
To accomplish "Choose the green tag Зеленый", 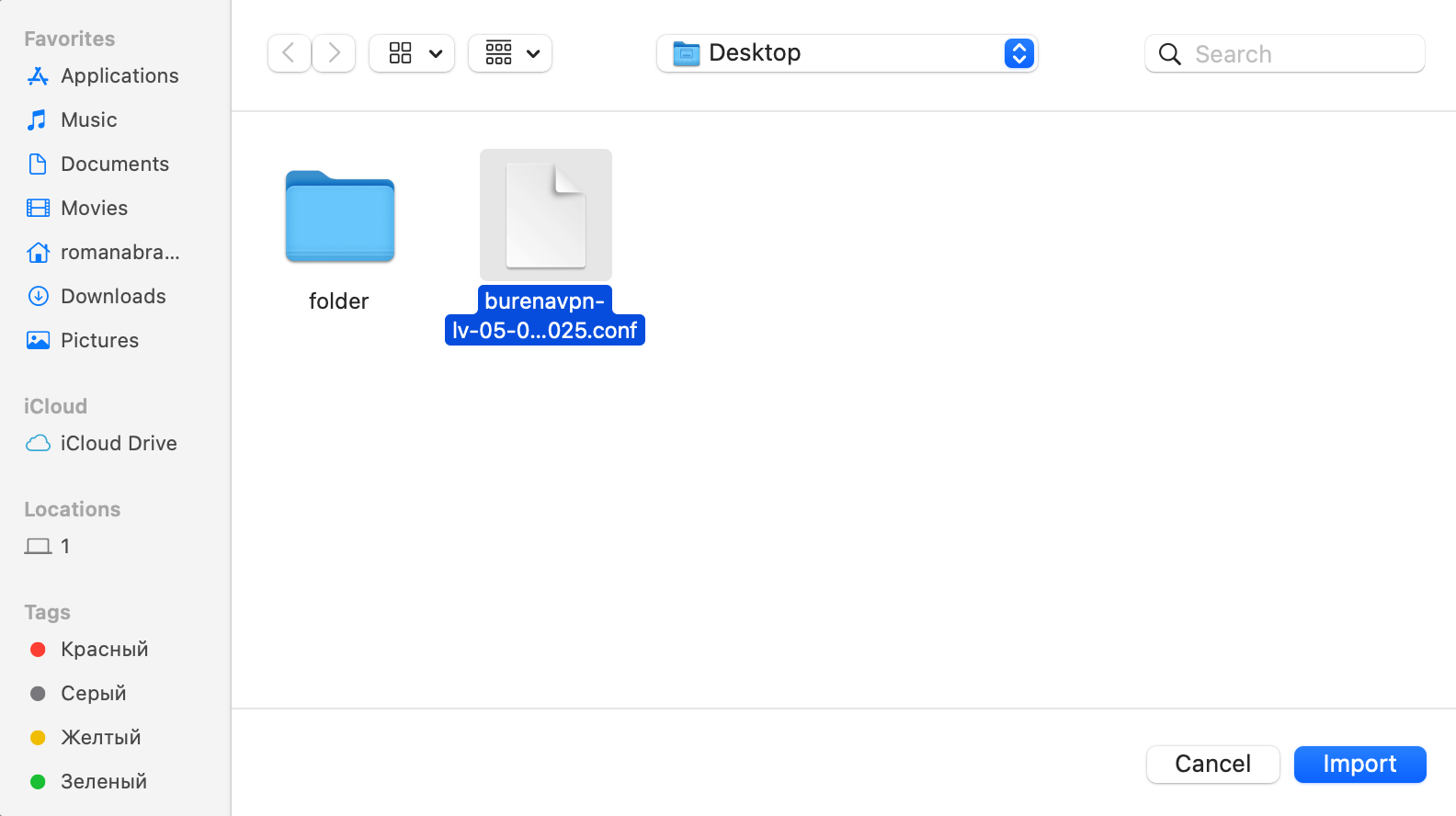I will pyautogui.click(x=103, y=782).
